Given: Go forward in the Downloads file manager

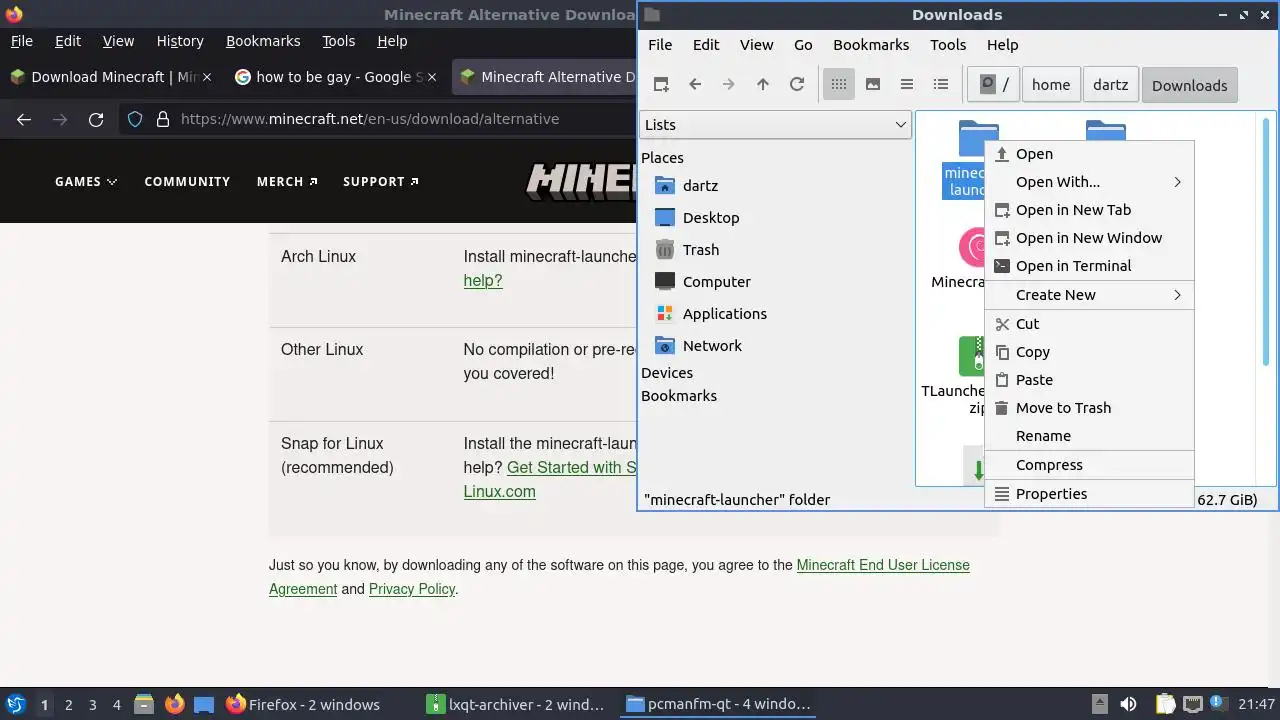Looking at the screenshot, I should point(729,85).
